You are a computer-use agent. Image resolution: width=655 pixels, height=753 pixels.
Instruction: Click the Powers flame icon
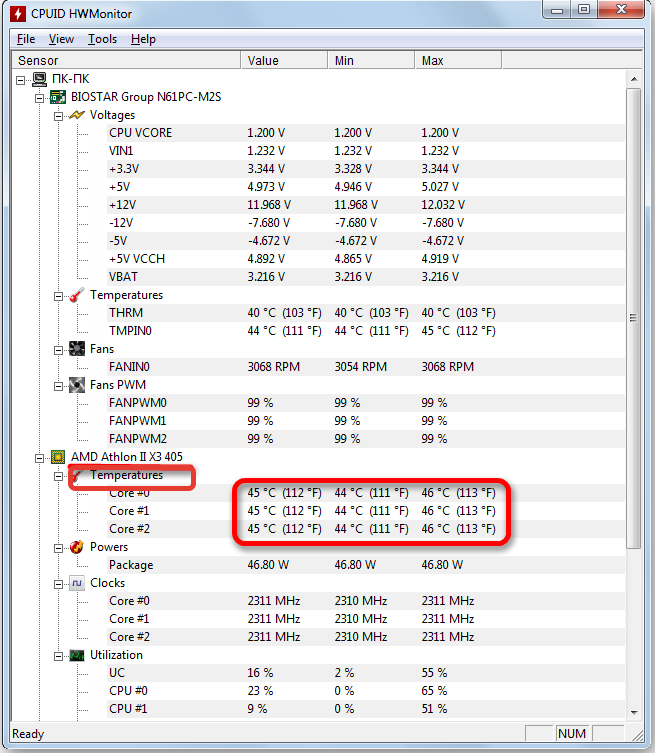[x=77, y=547]
